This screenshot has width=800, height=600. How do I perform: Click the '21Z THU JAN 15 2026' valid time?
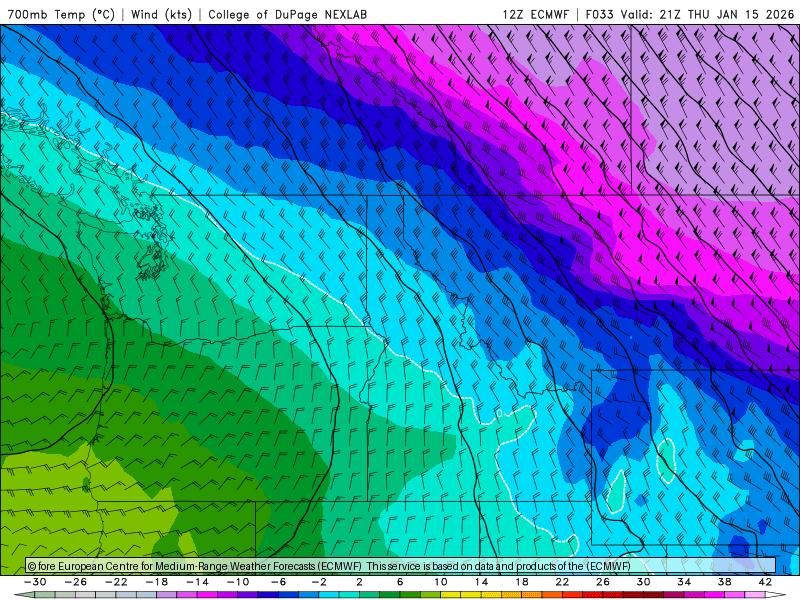[x=727, y=14]
